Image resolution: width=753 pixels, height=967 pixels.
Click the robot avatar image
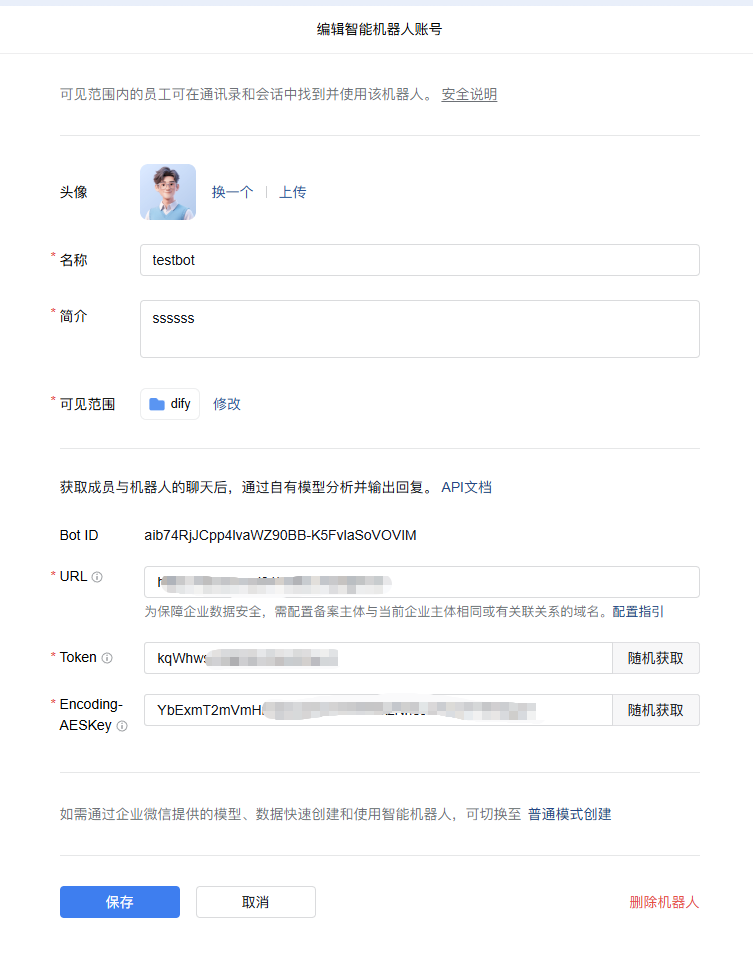point(168,192)
